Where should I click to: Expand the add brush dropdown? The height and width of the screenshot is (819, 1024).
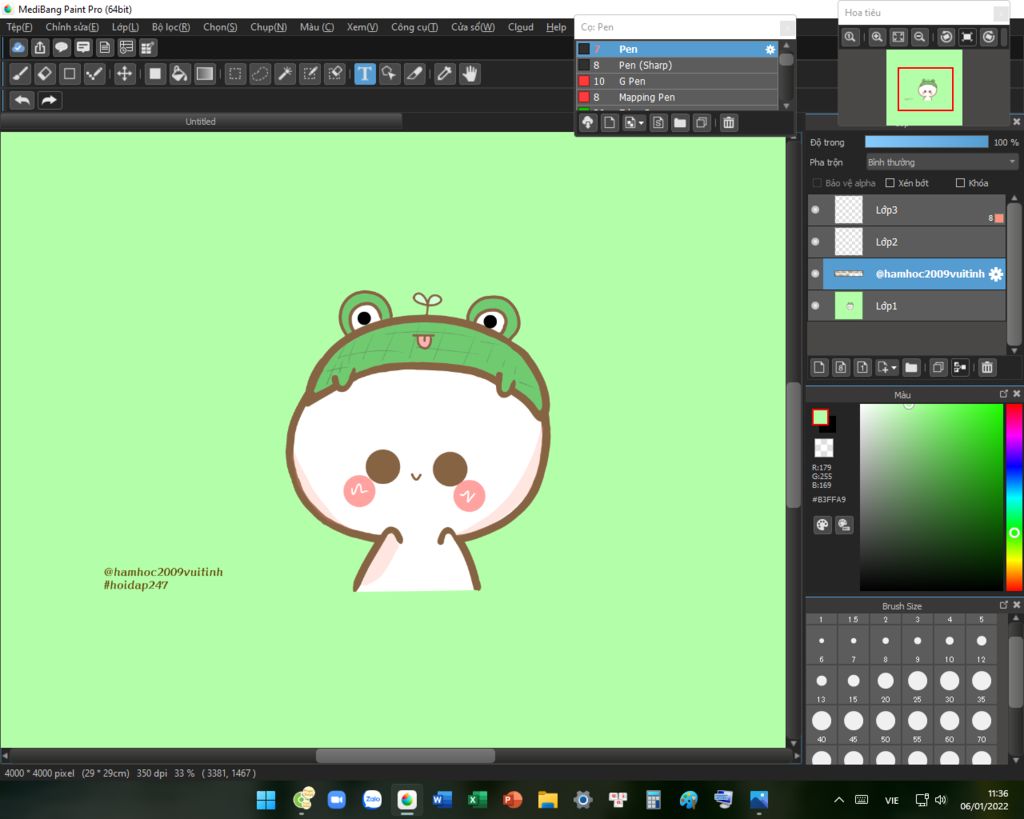[641, 123]
